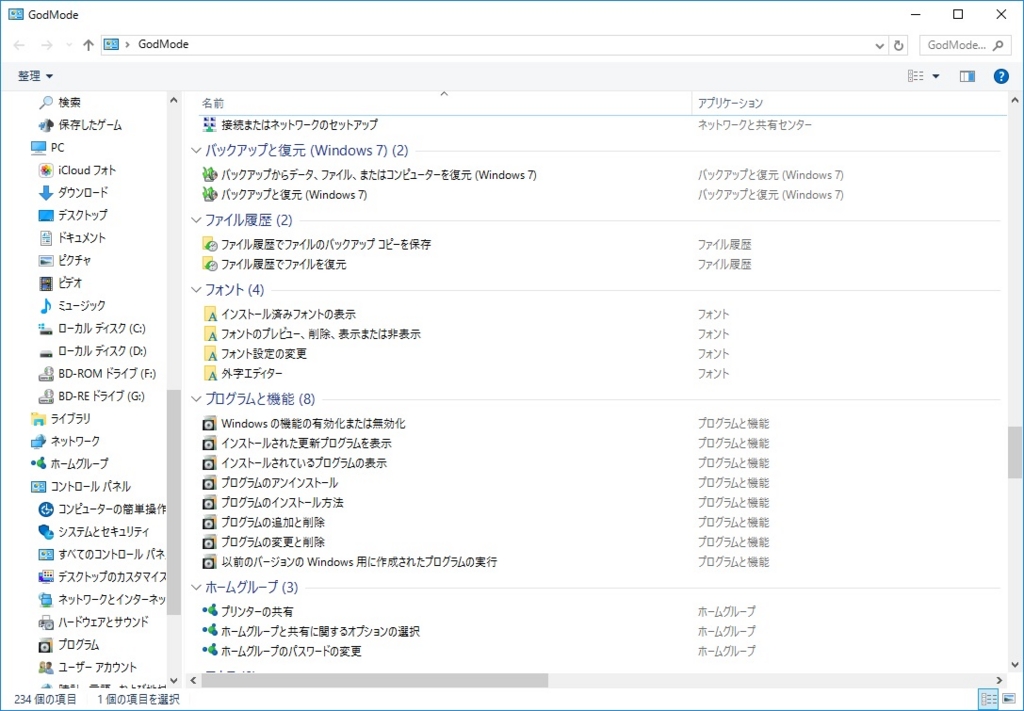Screen dimensions: 1024x711
Task: Collapse the プログラムと機能 group
Action: (196, 399)
